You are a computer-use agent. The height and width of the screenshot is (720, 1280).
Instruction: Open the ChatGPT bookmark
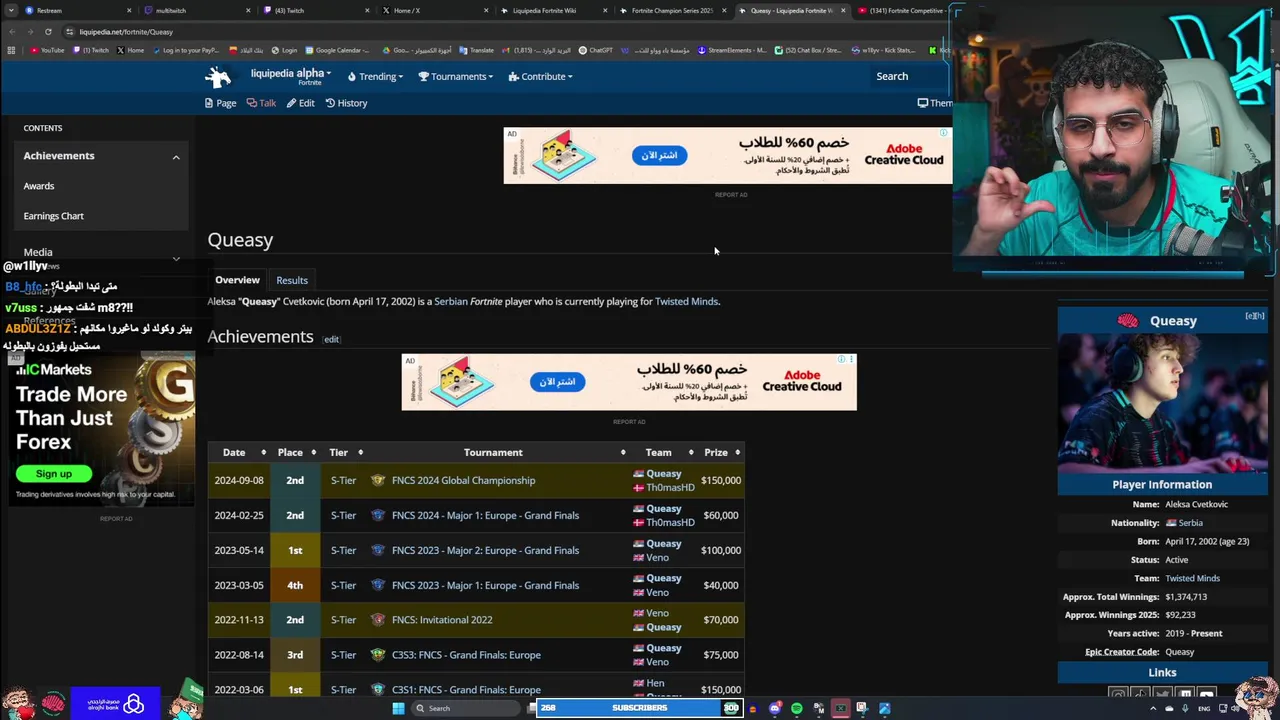(595, 50)
